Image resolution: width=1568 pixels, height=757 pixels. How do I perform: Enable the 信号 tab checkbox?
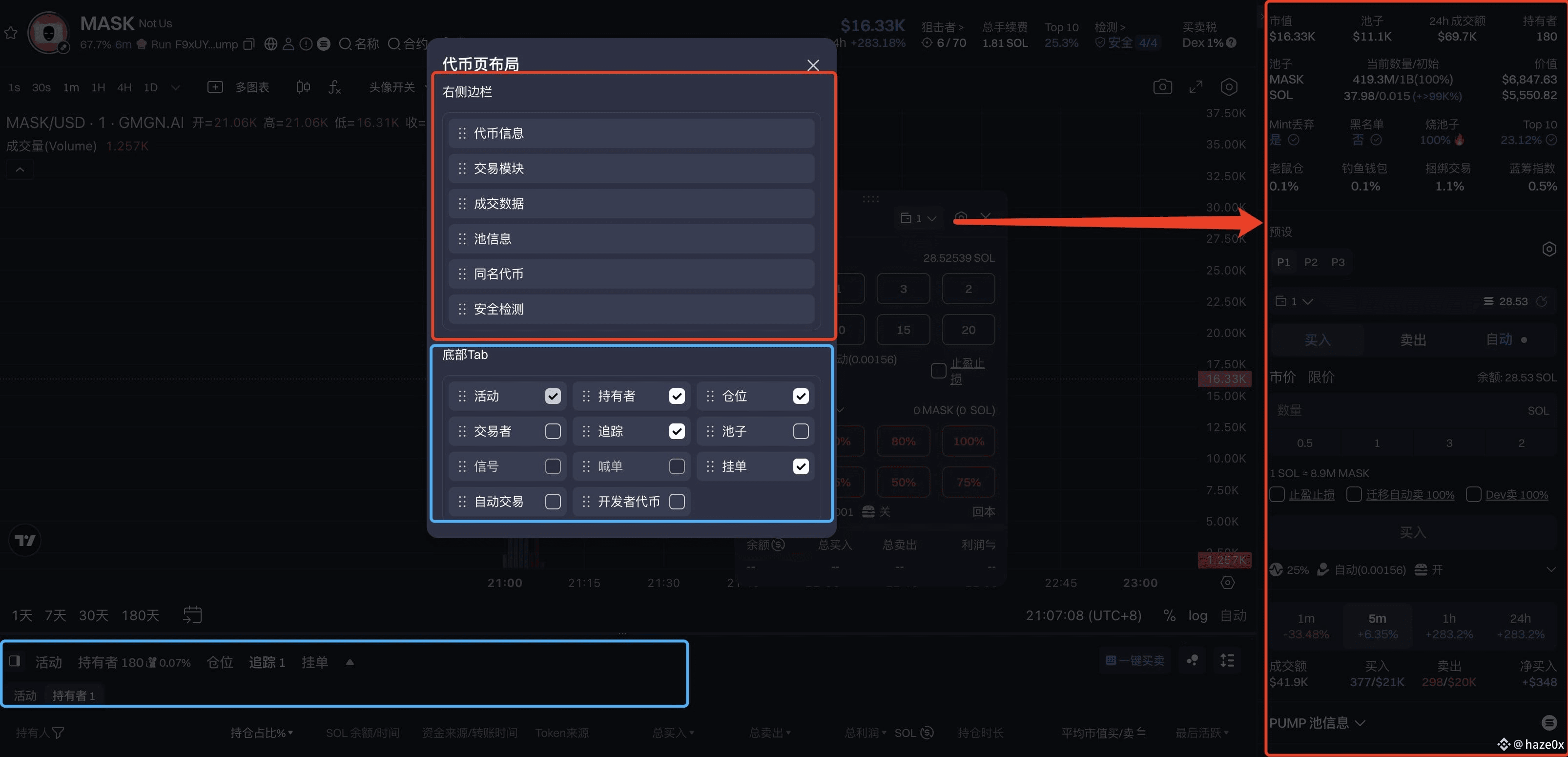click(553, 466)
